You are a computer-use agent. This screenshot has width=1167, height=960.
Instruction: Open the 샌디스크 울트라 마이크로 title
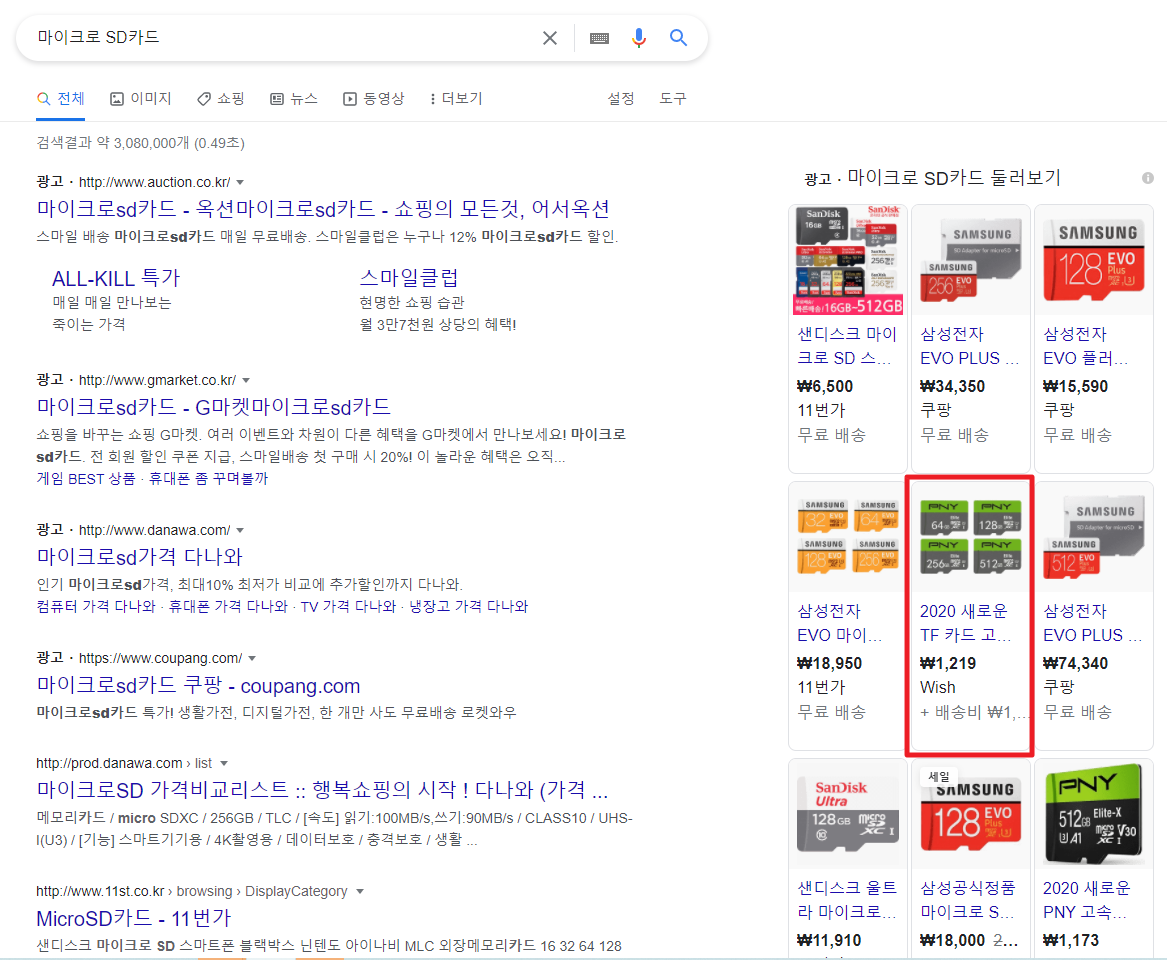(x=847, y=900)
